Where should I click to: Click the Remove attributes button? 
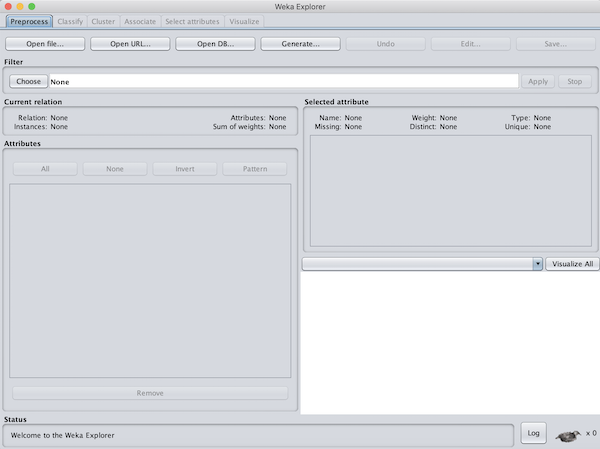[150, 393]
